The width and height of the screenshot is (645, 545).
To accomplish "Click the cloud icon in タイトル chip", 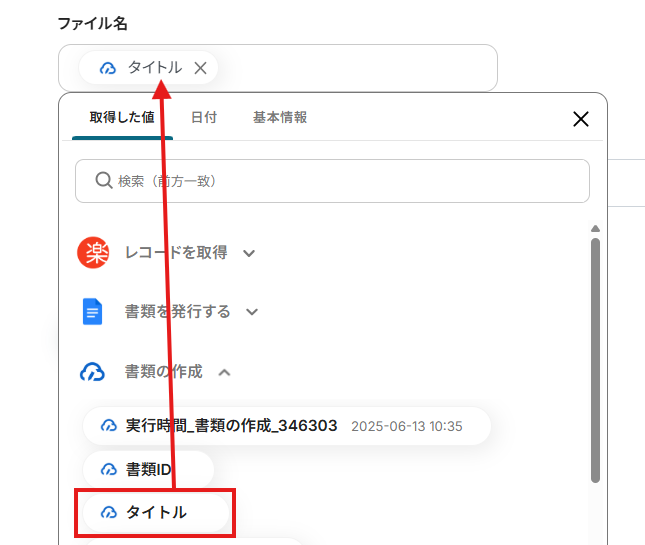I will point(108,68).
